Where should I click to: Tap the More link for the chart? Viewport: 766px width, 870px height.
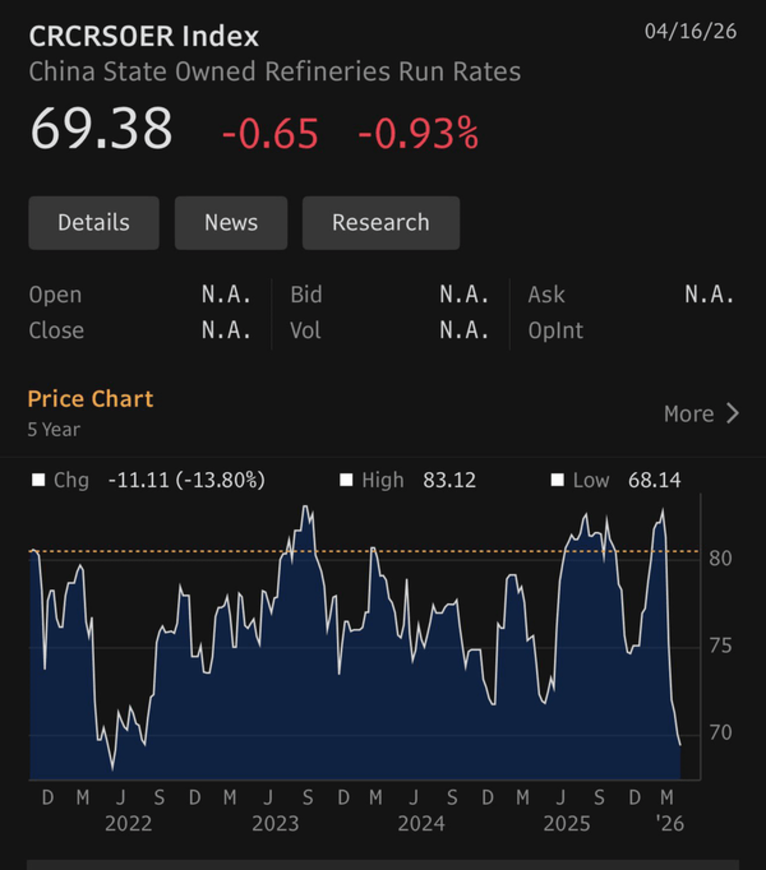click(689, 414)
